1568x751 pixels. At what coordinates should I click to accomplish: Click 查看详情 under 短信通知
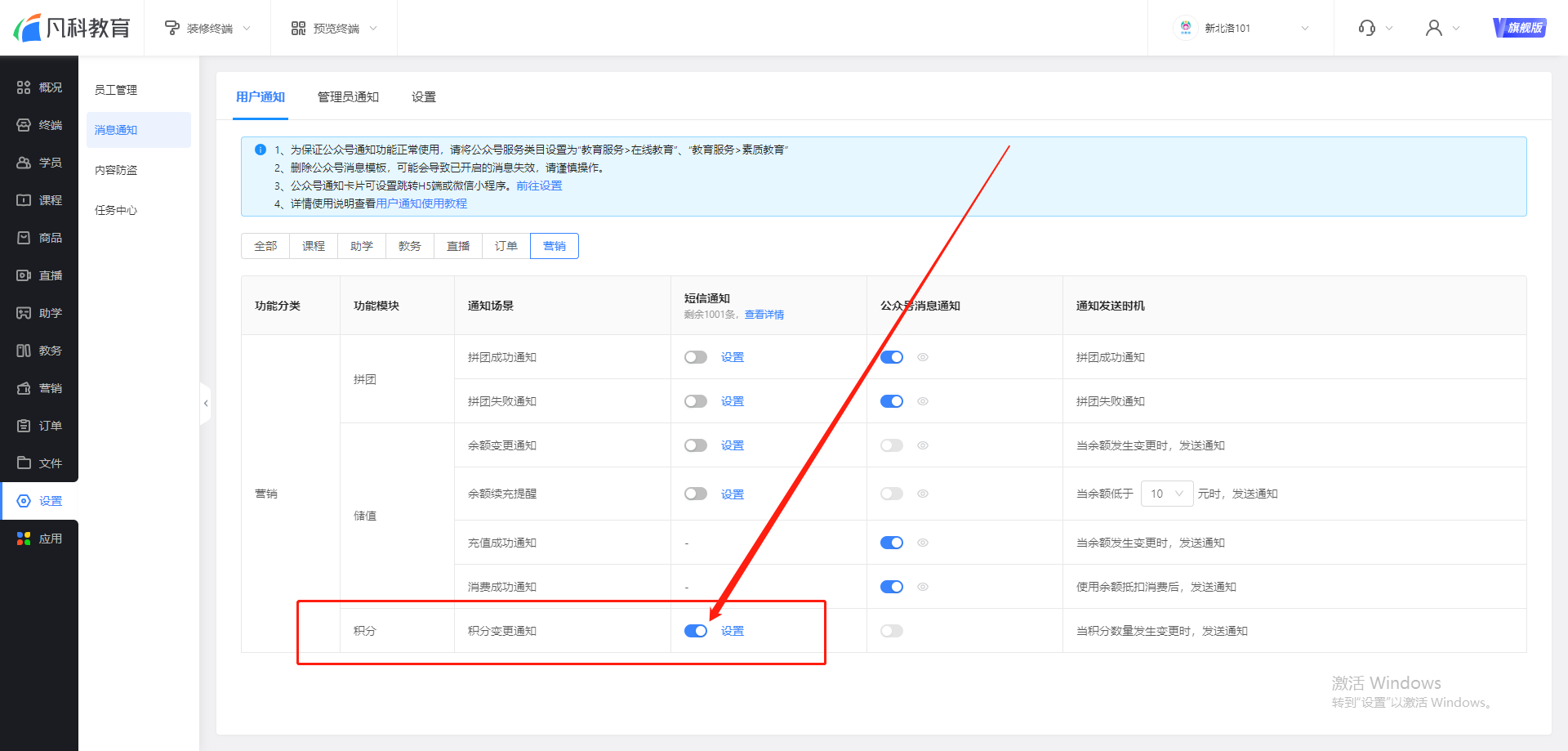(x=764, y=315)
